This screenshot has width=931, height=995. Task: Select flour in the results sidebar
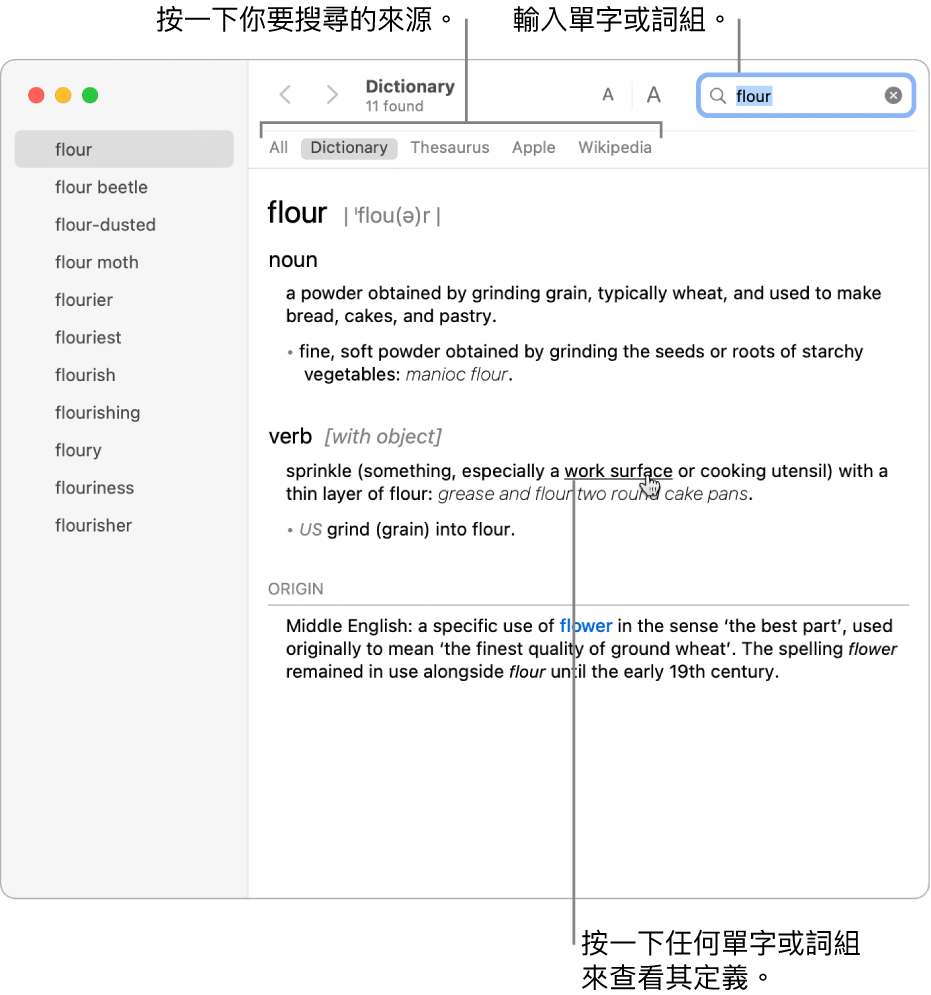pyautogui.click(x=124, y=149)
